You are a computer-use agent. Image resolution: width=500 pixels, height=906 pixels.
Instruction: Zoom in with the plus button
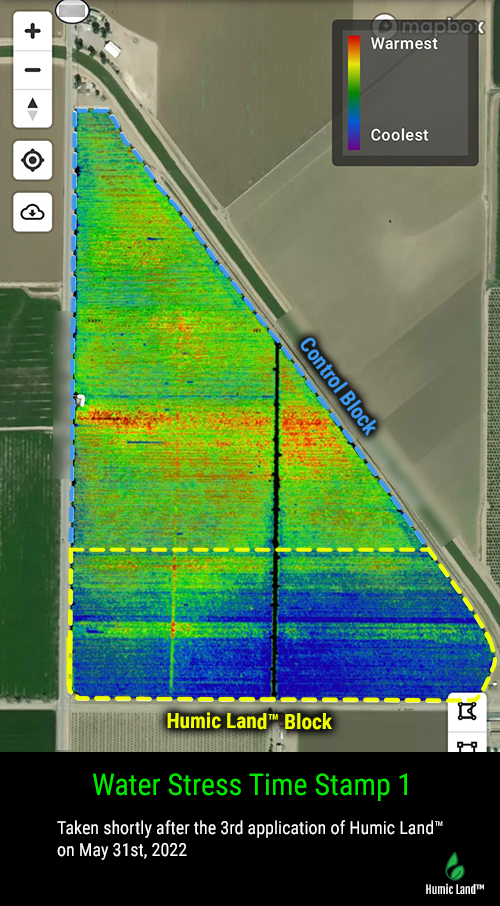coord(32,31)
